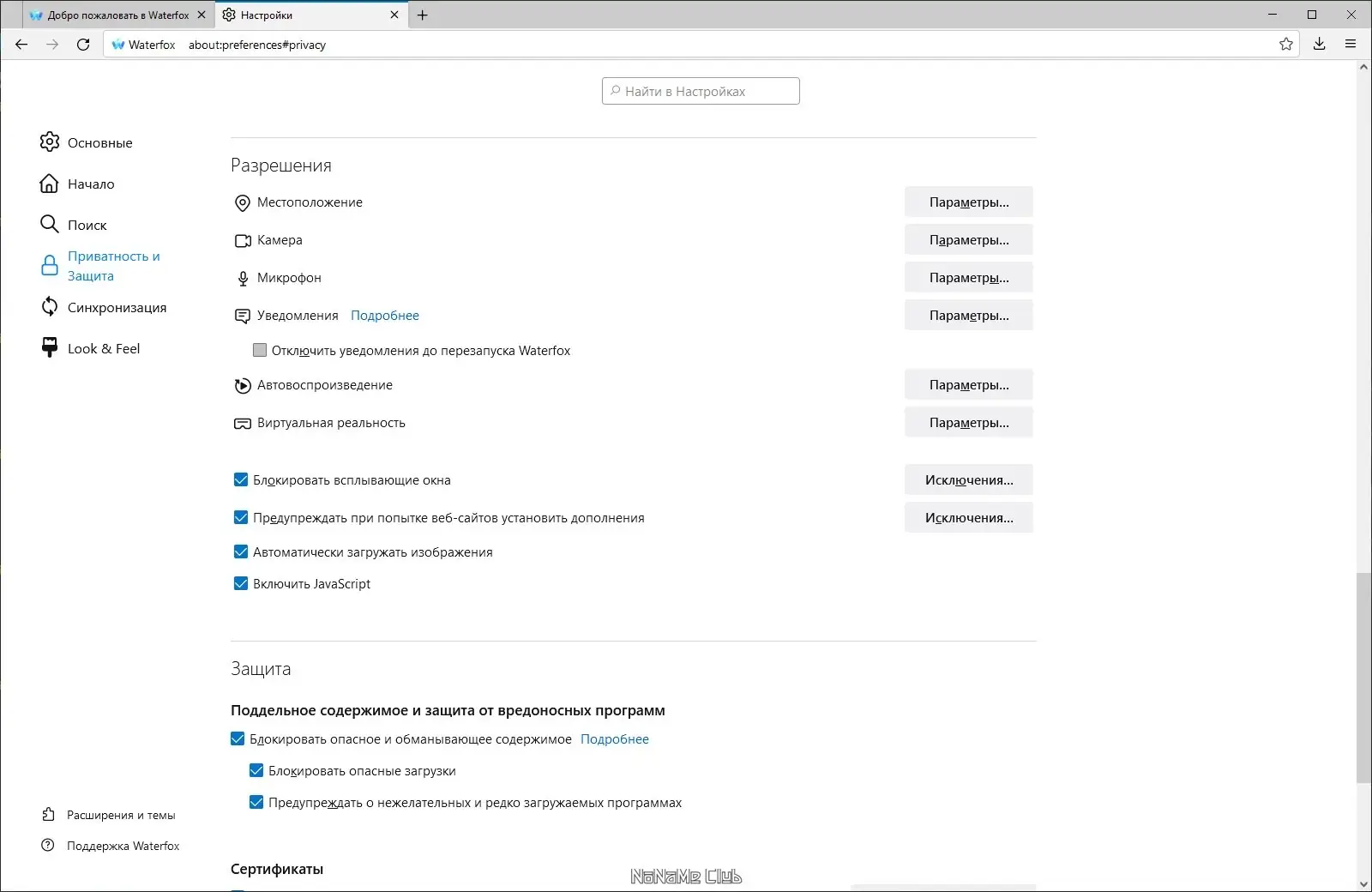The height and width of the screenshot is (892, 1372).
Task: Click the Найти в Настройках search field
Action: click(700, 91)
